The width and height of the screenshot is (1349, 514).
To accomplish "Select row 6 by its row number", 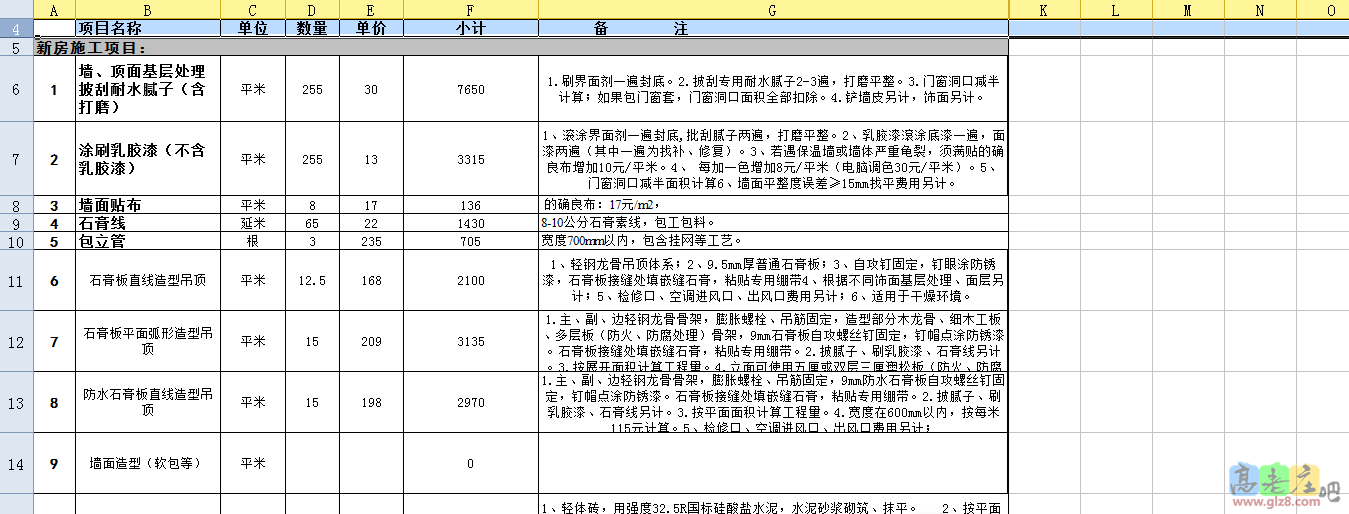I will (15, 89).
